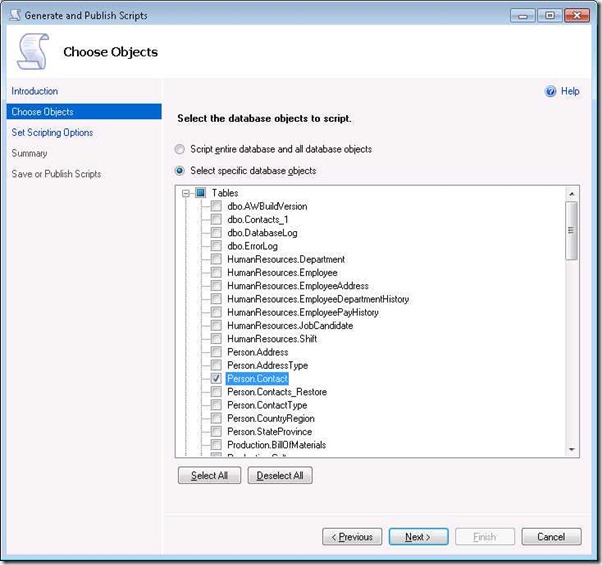Screen dimensions: 602x565
Task: Open the Choose Objects step
Action: click(84, 111)
